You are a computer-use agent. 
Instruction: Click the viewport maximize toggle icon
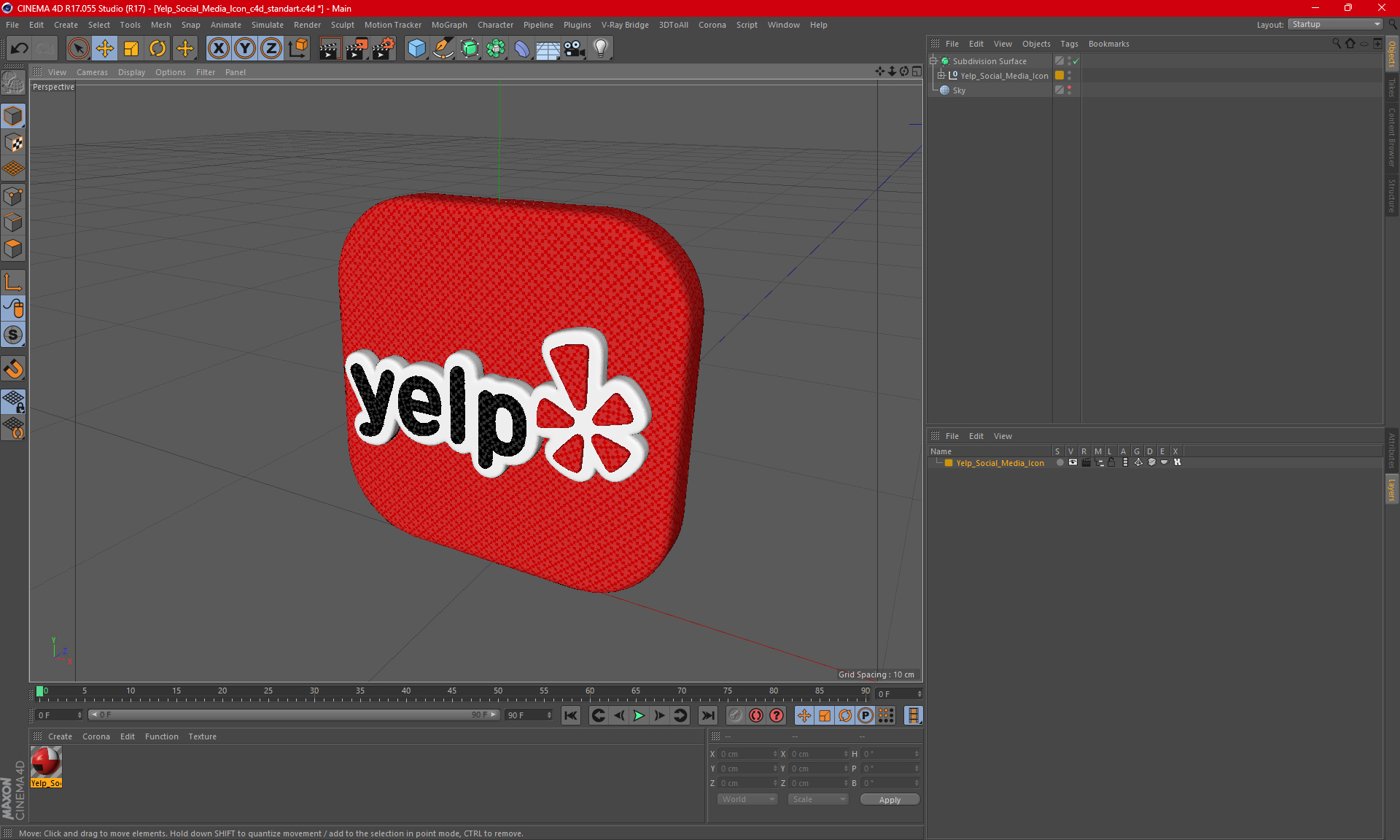pyautogui.click(x=917, y=71)
